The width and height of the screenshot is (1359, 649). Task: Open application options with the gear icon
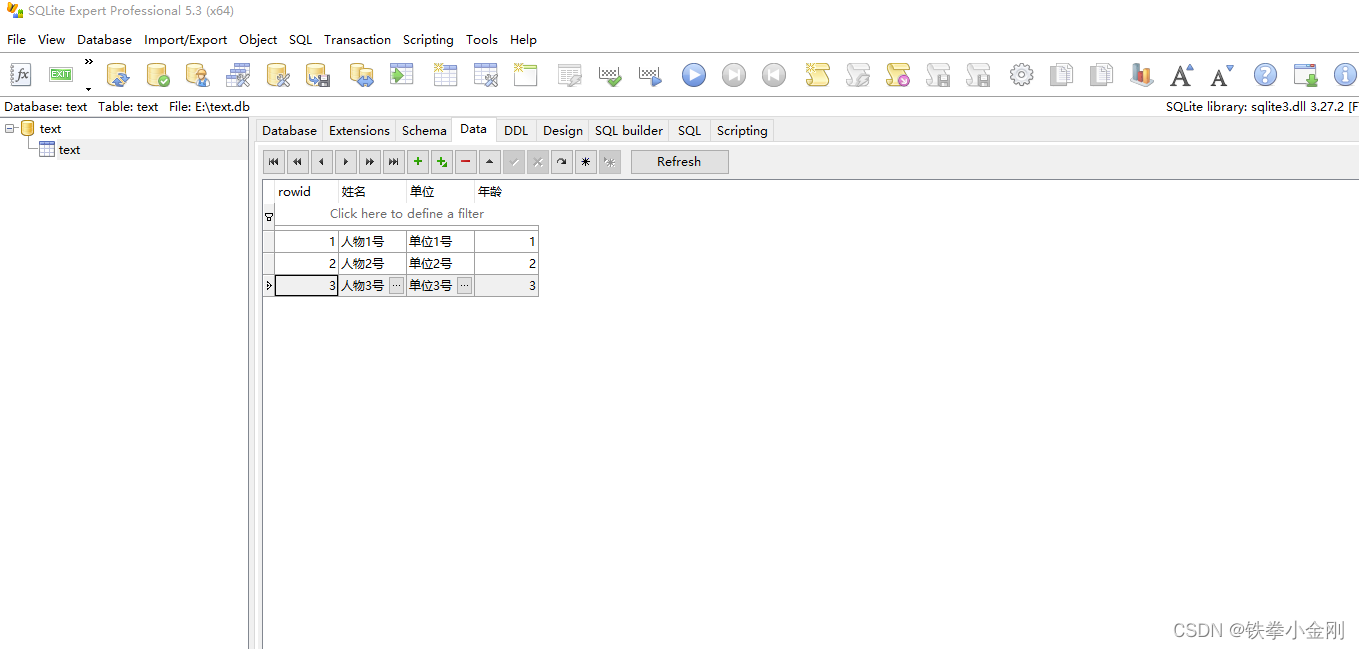click(1021, 74)
